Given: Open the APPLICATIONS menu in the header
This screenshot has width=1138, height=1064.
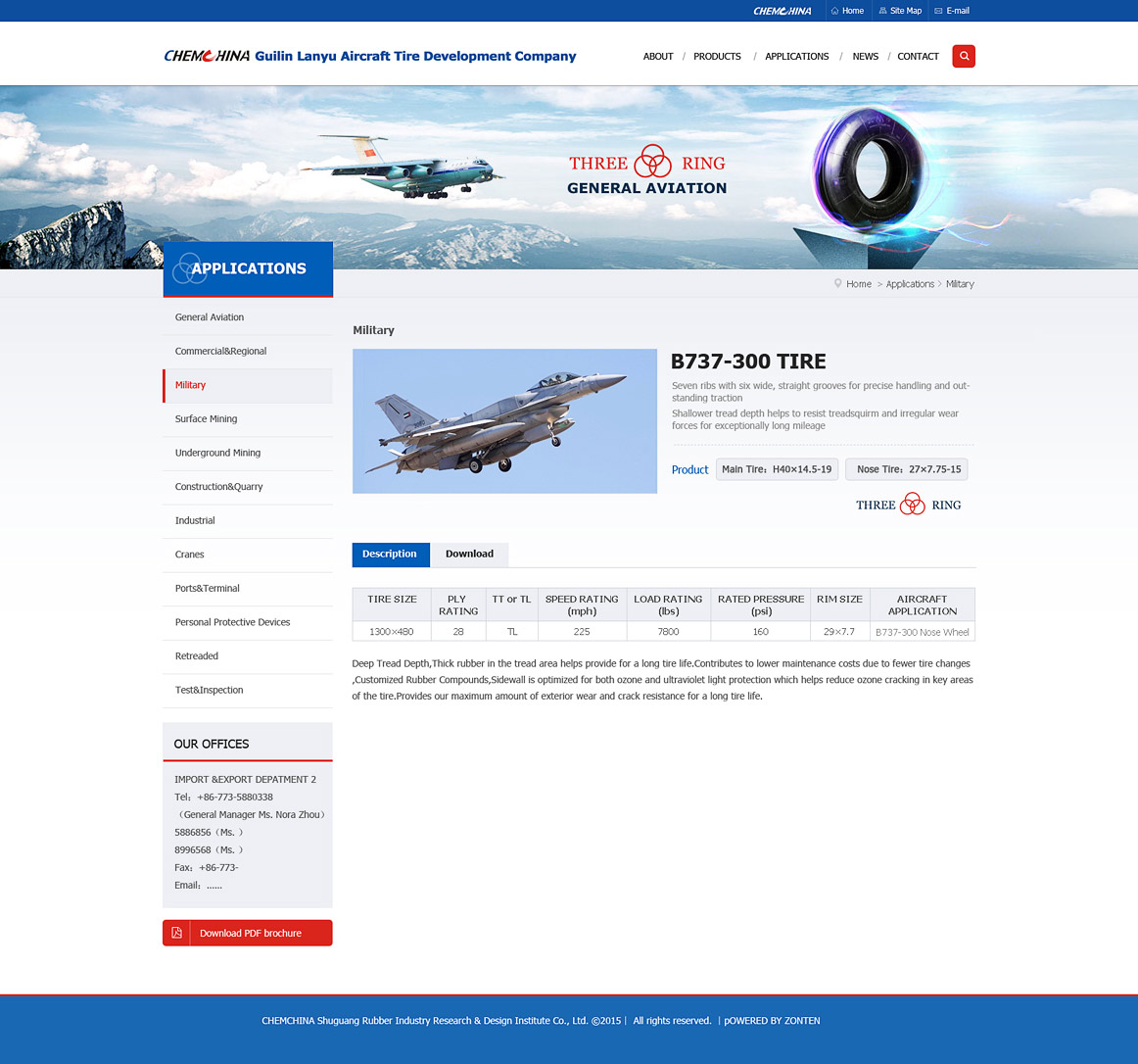Looking at the screenshot, I should (x=796, y=56).
